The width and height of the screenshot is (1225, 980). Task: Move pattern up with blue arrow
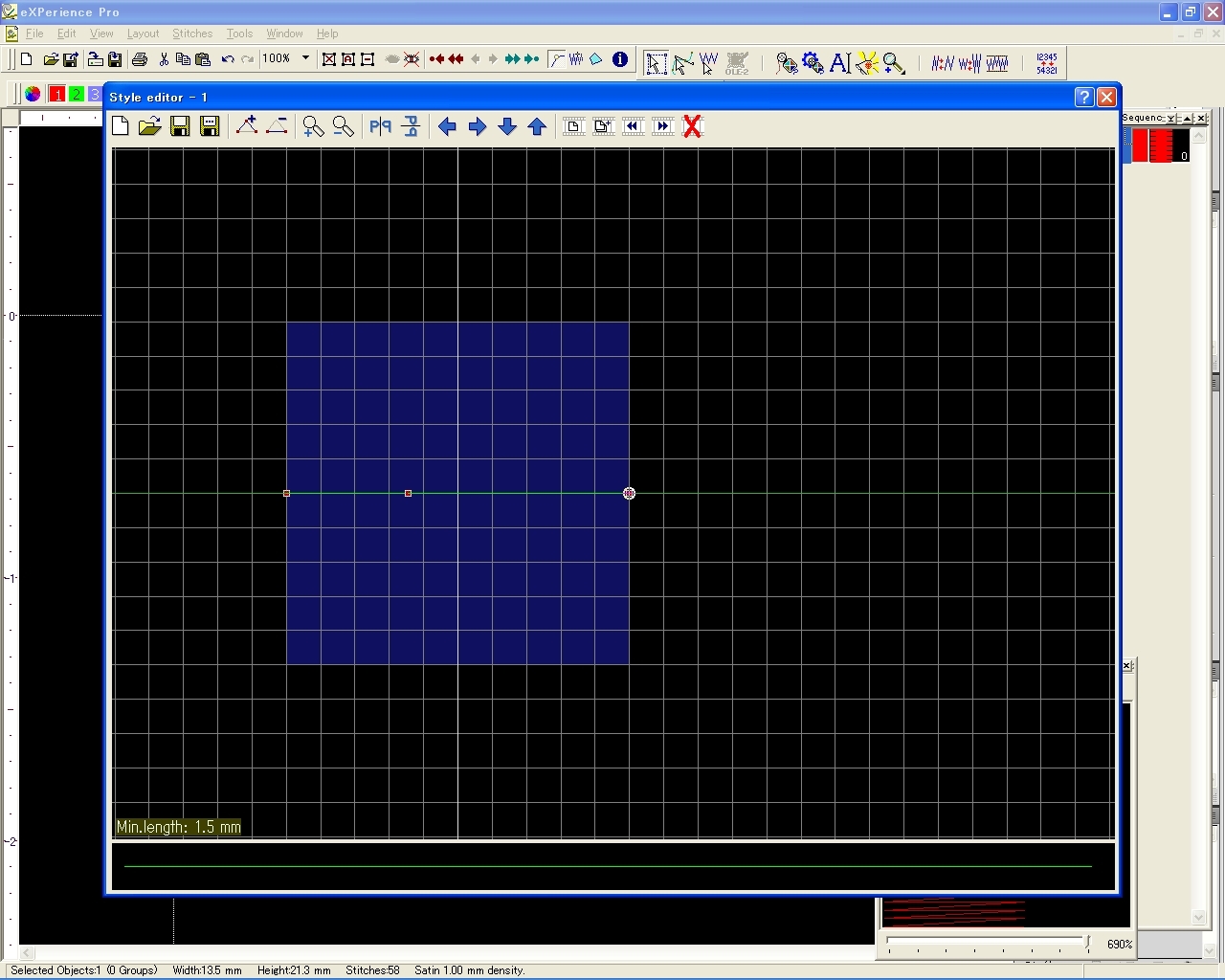coord(537,126)
